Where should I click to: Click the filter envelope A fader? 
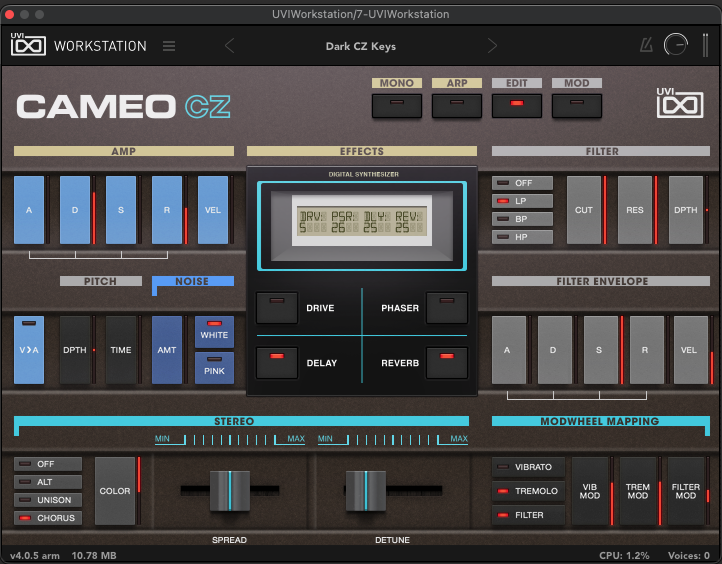(509, 350)
